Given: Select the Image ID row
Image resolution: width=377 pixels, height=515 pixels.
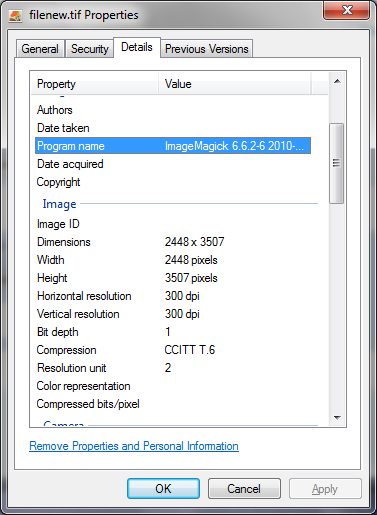Looking at the screenshot, I should 173,224.
